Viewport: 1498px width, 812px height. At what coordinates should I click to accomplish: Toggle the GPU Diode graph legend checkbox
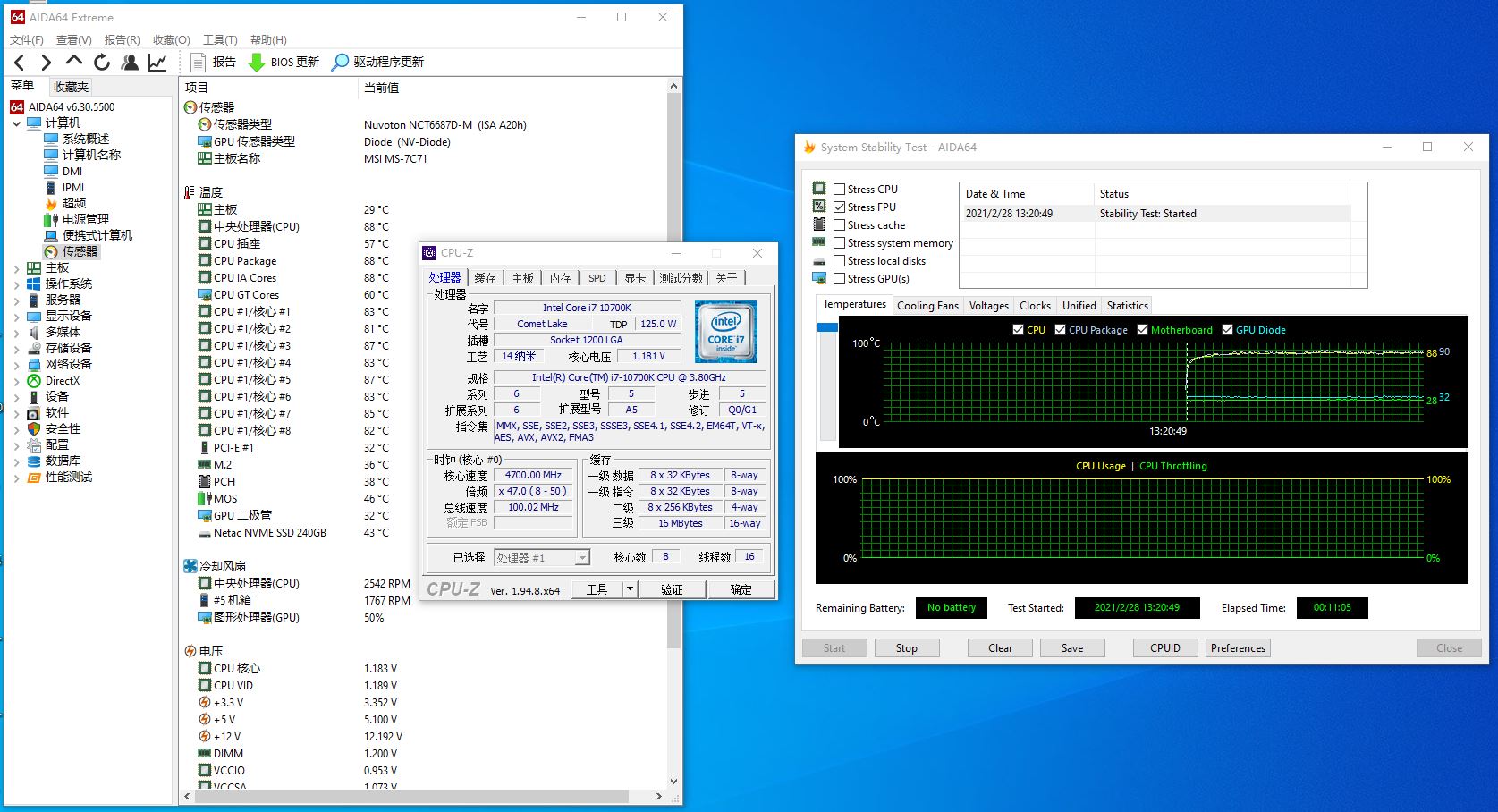pyautogui.click(x=1227, y=330)
